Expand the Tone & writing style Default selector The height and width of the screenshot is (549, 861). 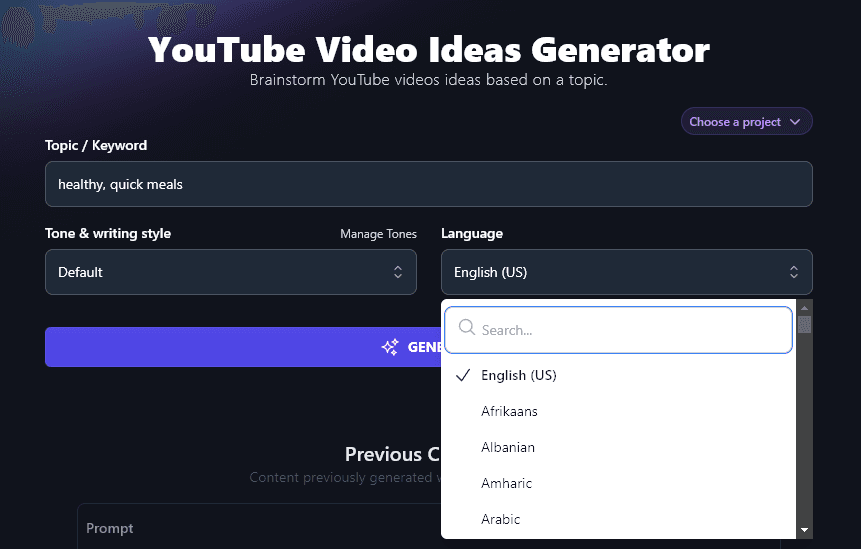(231, 272)
